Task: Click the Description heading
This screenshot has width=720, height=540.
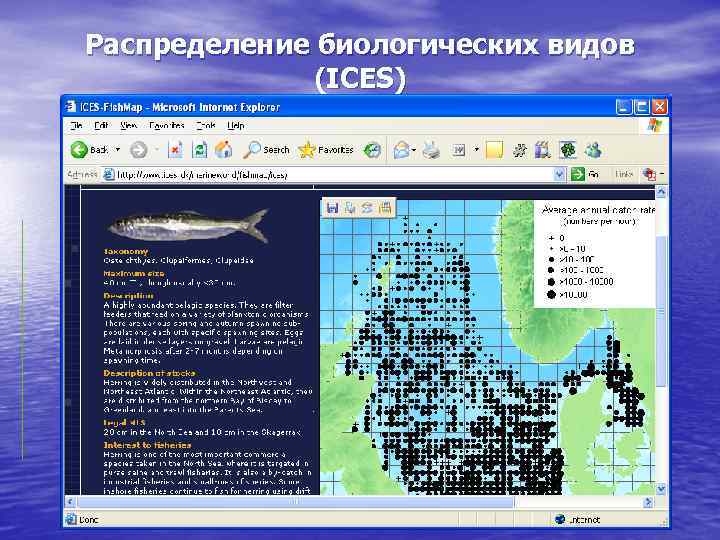Action: (128, 296)
